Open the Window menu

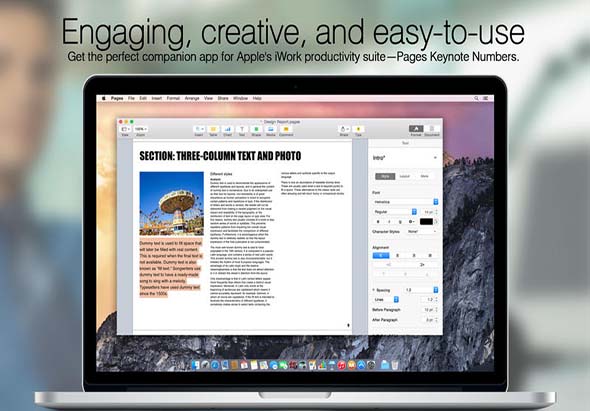click(x=240, y=98)
